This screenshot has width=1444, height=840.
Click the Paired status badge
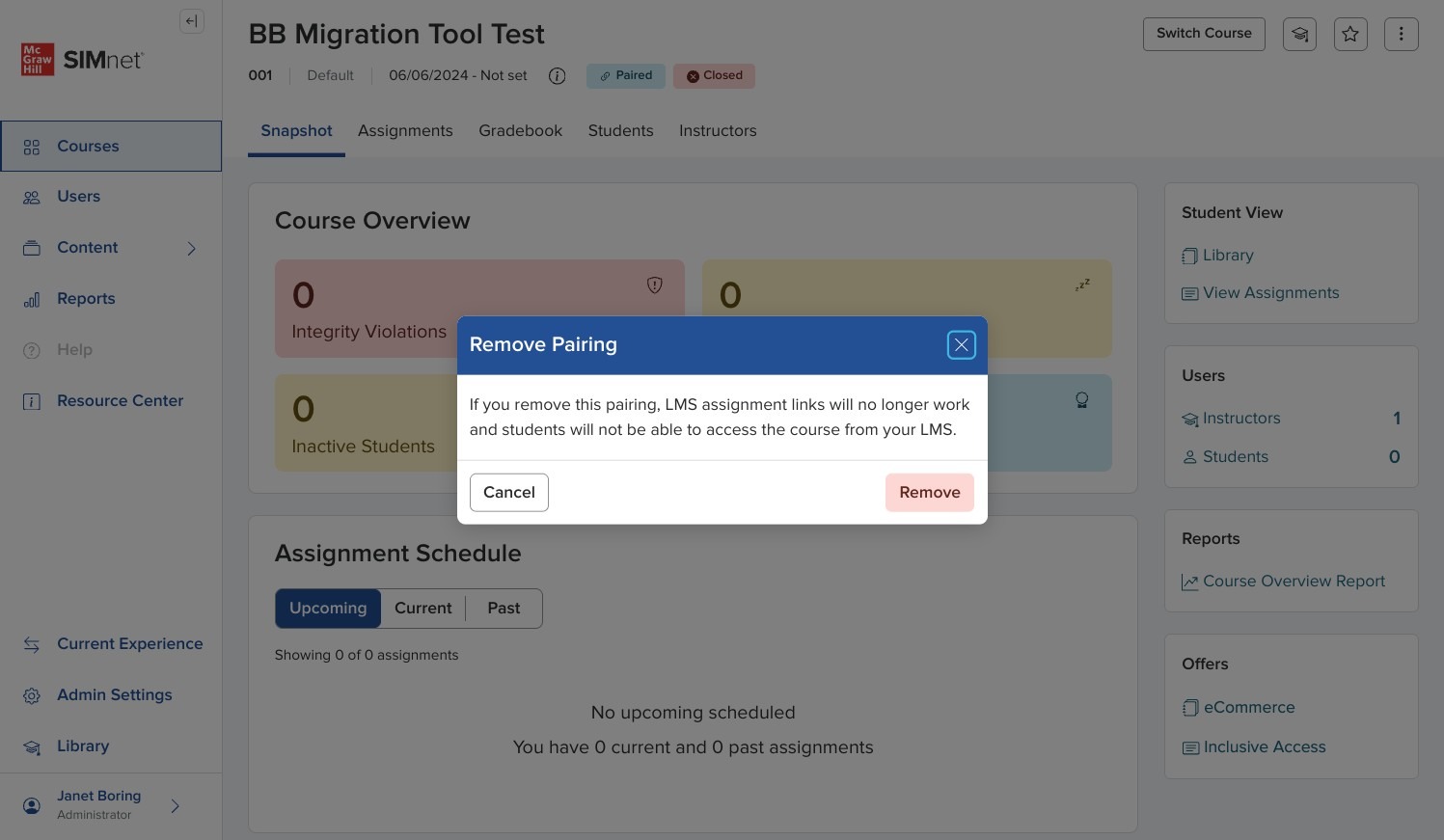click(626, 76)
